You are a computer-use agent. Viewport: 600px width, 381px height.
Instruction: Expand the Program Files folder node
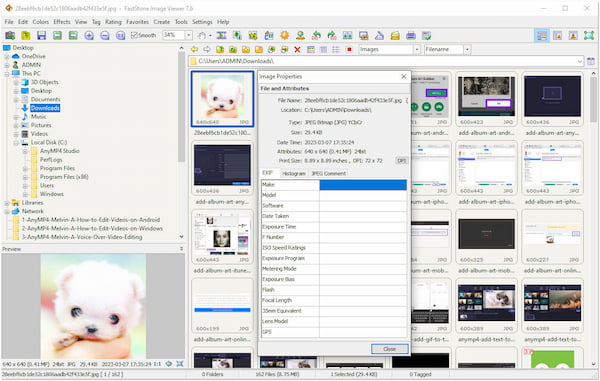coord(25,168)
